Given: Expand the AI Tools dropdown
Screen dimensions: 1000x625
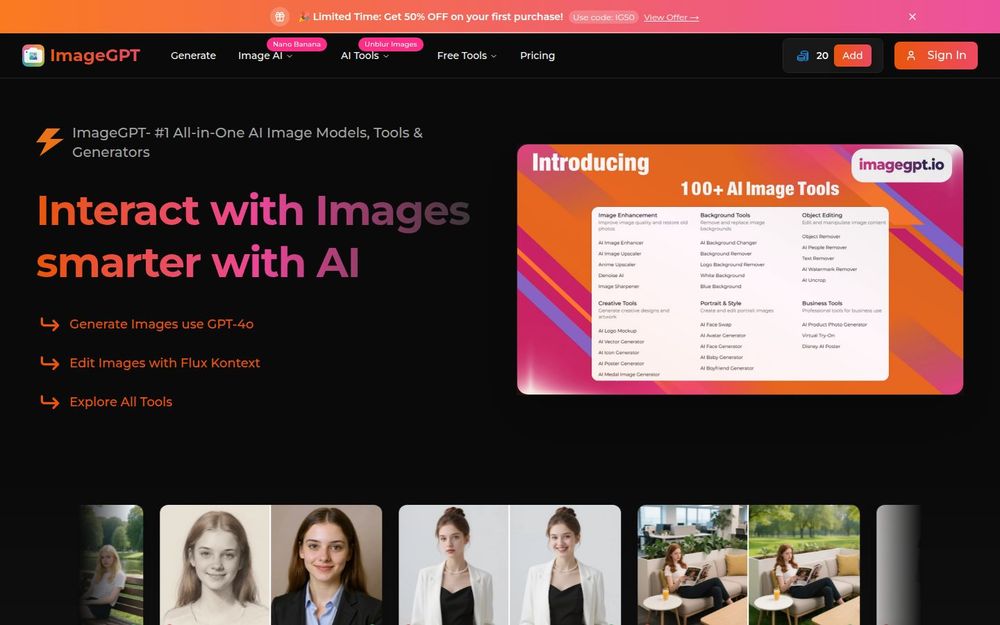Looking at the screenshot, I should coord(362,56).
